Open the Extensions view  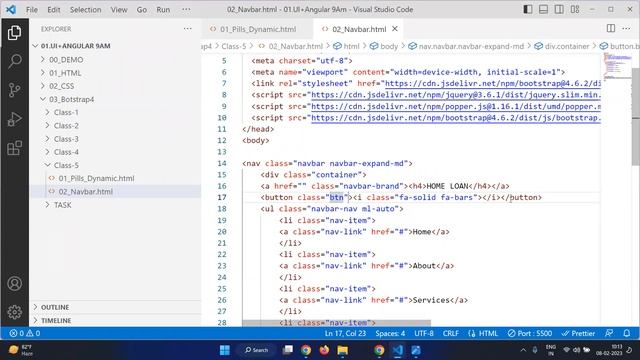(14, 148)
